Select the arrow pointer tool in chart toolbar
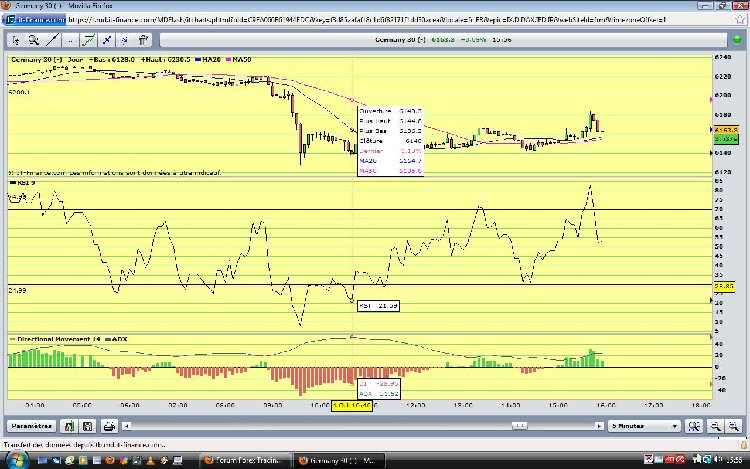This screenshot has height=469, width=750. pos(17,40)
